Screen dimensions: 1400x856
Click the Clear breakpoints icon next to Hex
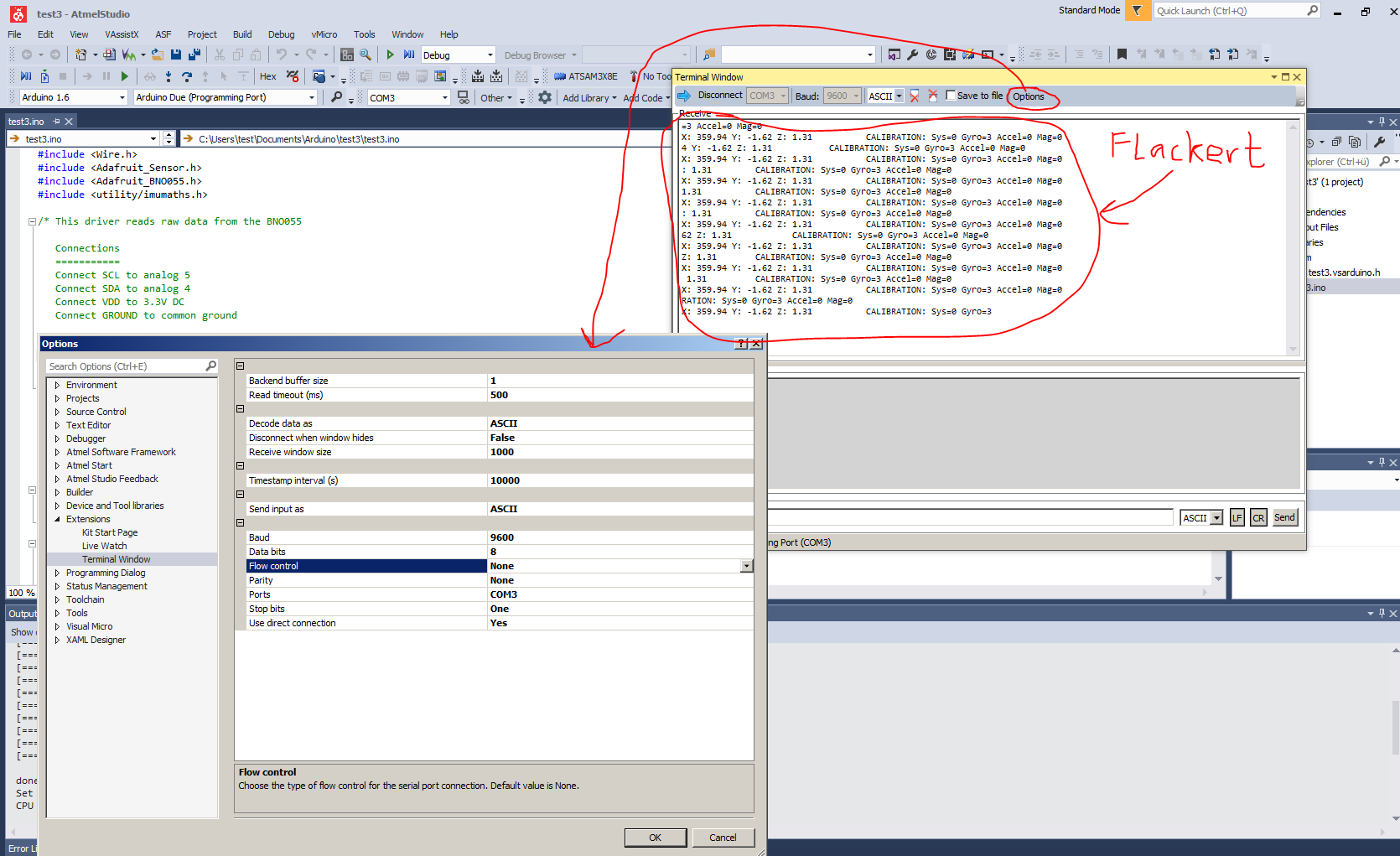point(293,76)
